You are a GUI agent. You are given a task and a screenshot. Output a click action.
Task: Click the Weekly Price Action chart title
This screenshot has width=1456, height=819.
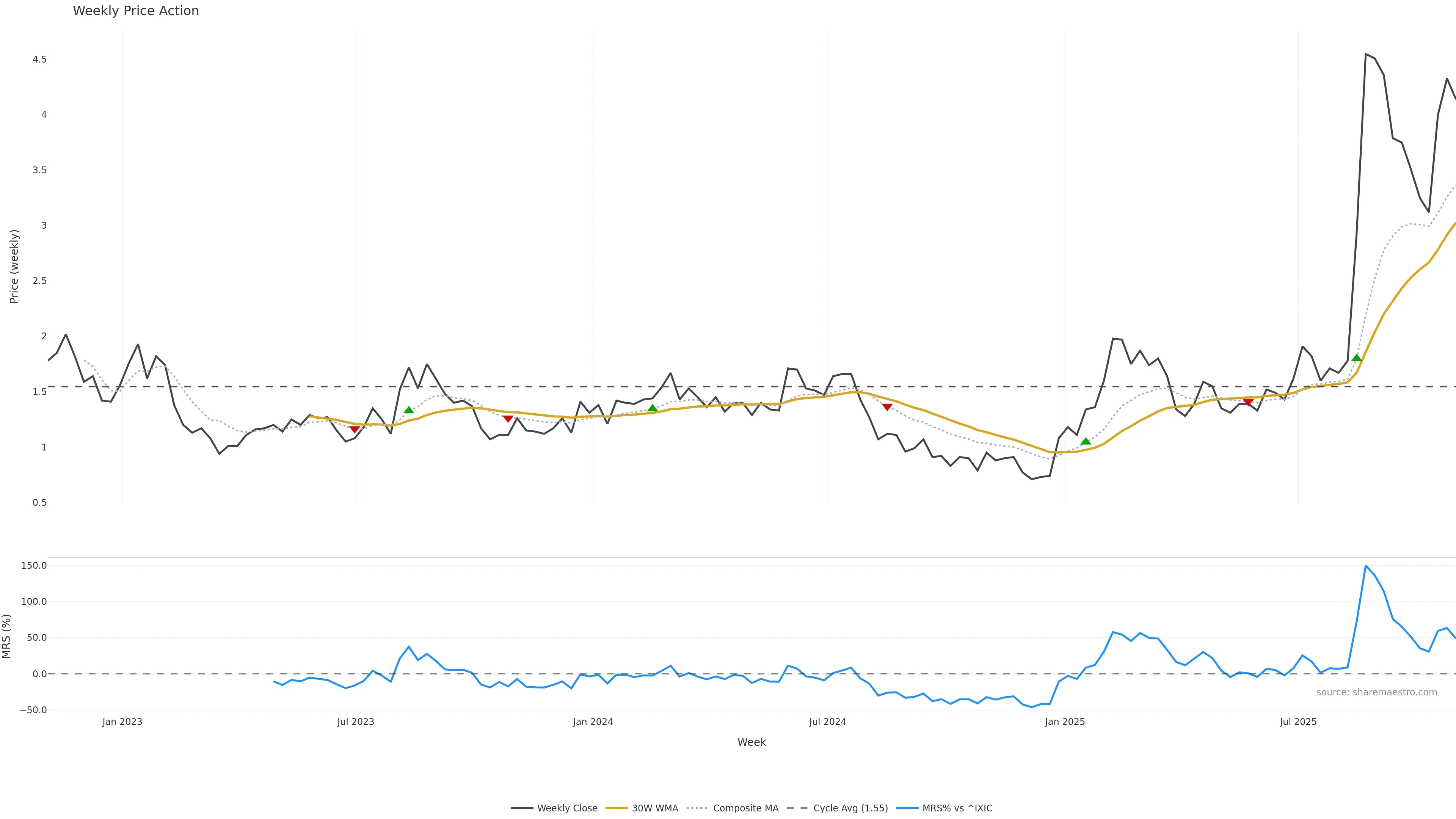(x=136, y=11)
